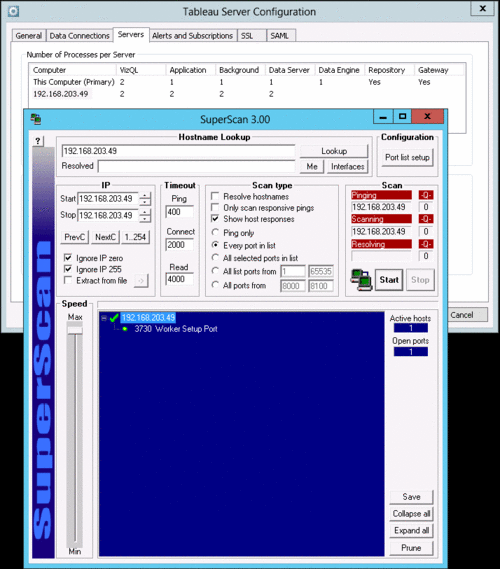Click the networked computers scan icon
Image resolution: width=500 pixels, height=569 pixels.
pos(361,279)
